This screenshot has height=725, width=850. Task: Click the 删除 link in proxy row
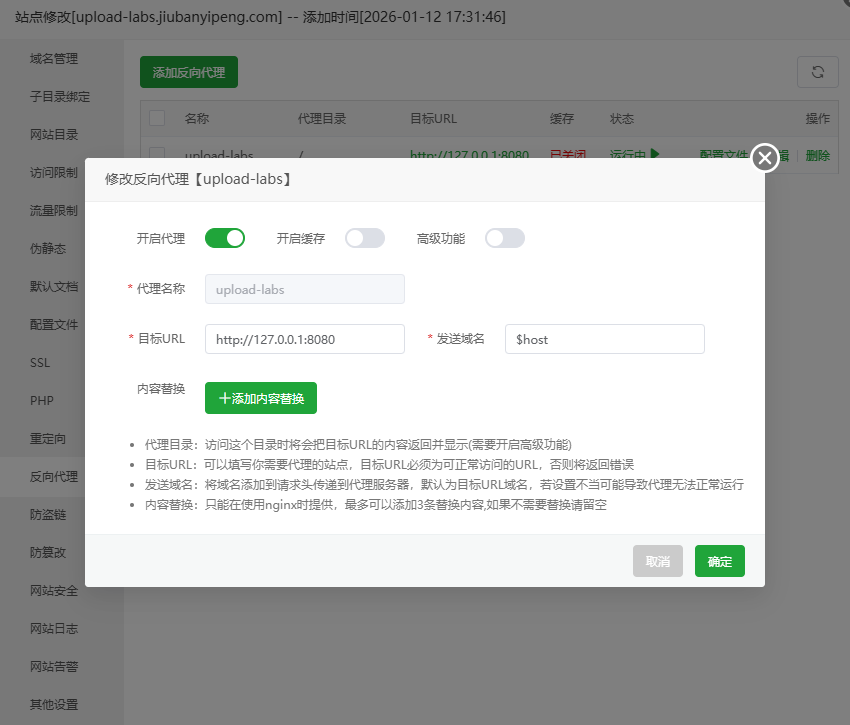coord(817,155)
